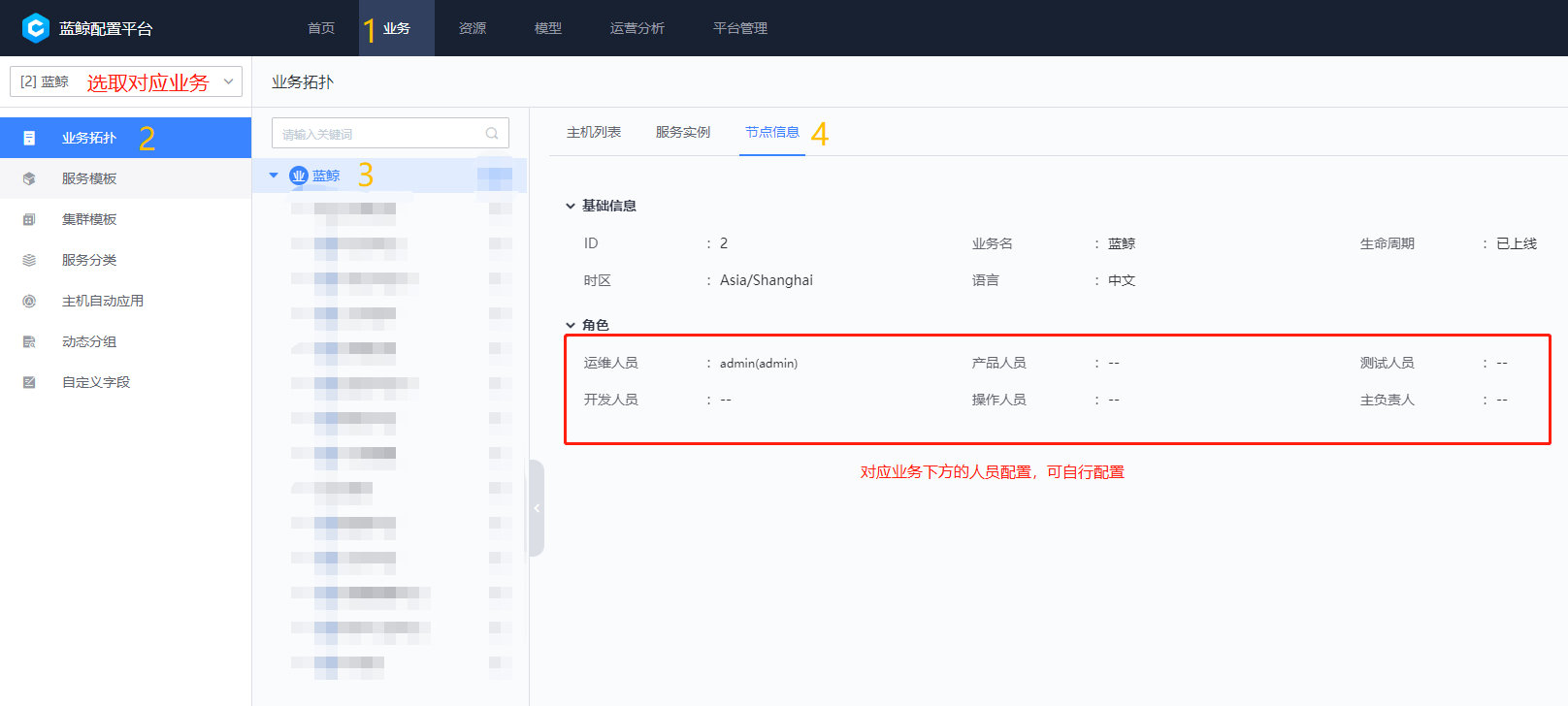Select 服务模板 in the sidebar

pyautogui.click(x=126, y=178)
